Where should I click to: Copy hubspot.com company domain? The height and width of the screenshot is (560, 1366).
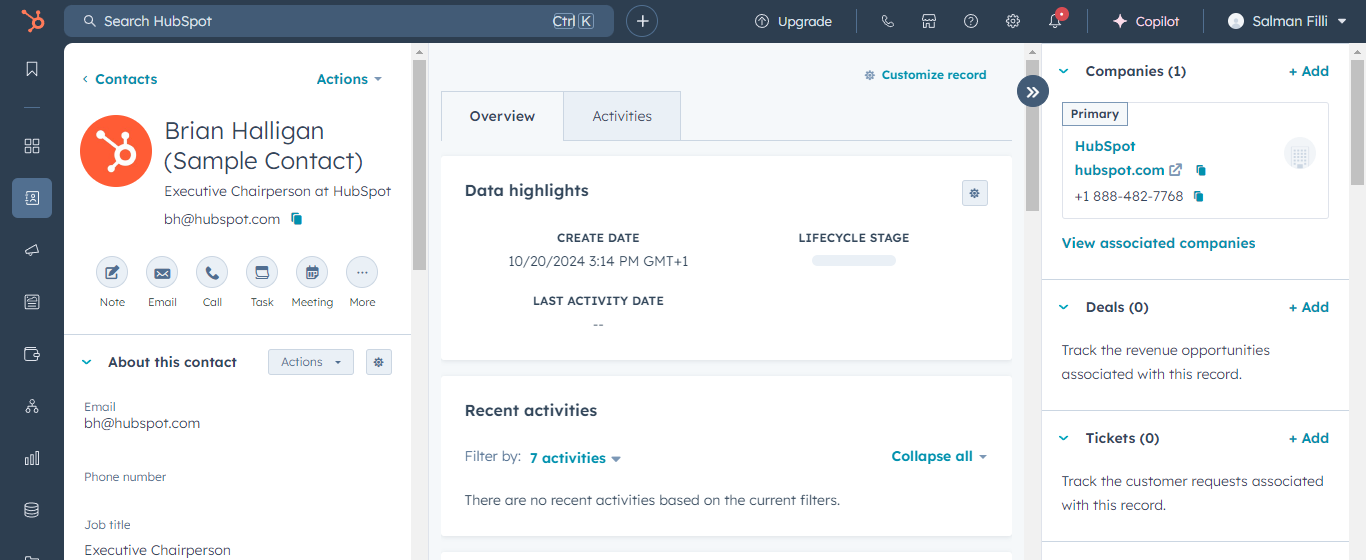pos(1201,170)
